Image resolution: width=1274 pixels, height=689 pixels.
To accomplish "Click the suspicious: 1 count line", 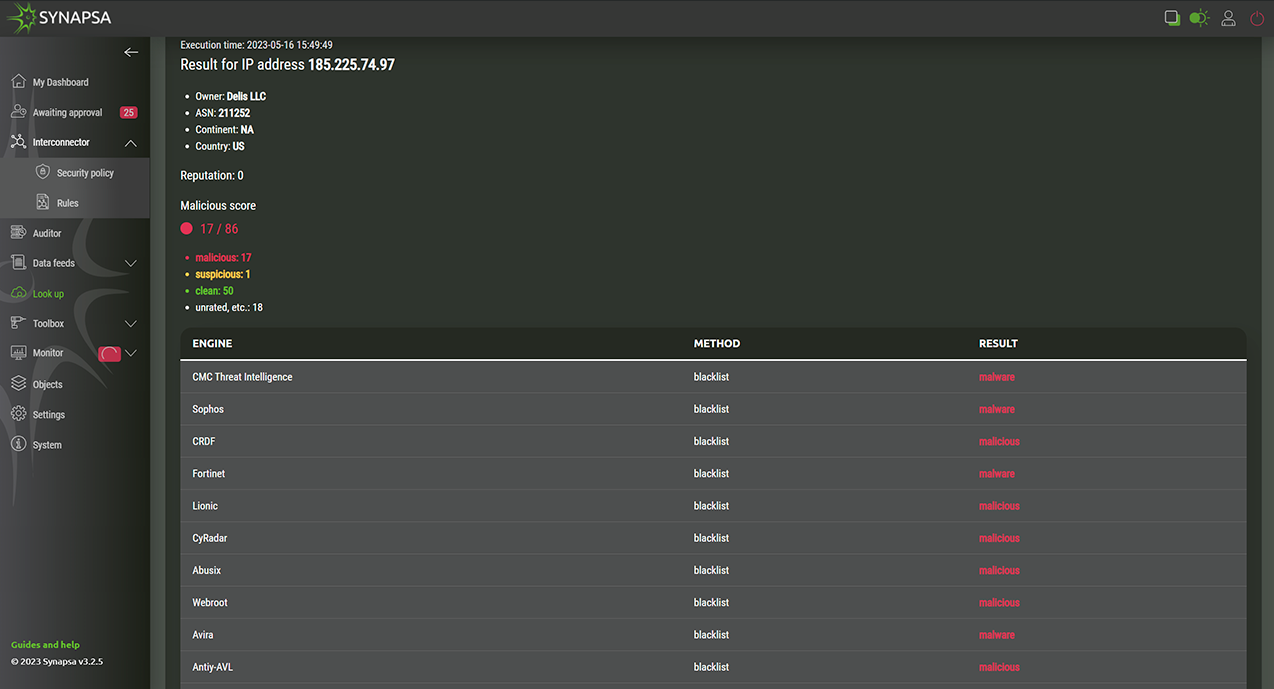I will pos(223,274).
